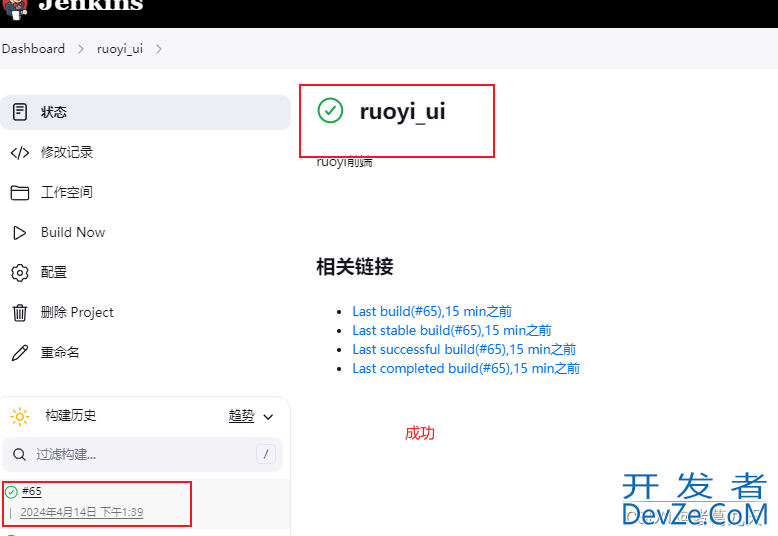Open the Last successful build(#65) link
This screenshot has width=778, height=536.
tap(464, 349)
